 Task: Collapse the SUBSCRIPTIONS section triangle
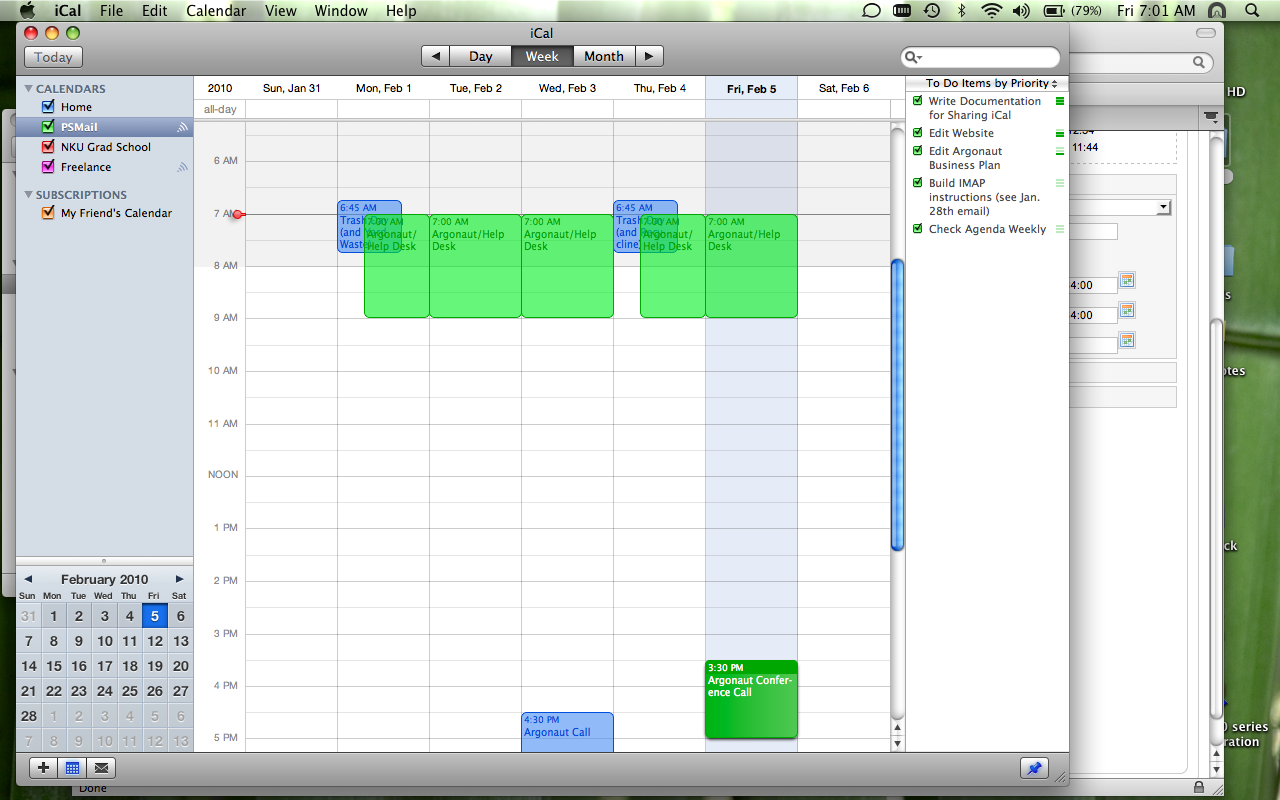pyautogui.click(x=29, y=194)
